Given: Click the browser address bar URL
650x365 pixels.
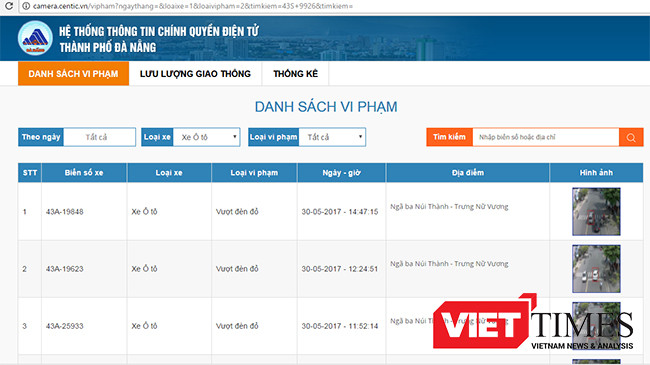Looking at the screenshot, I should pos(193,6).
